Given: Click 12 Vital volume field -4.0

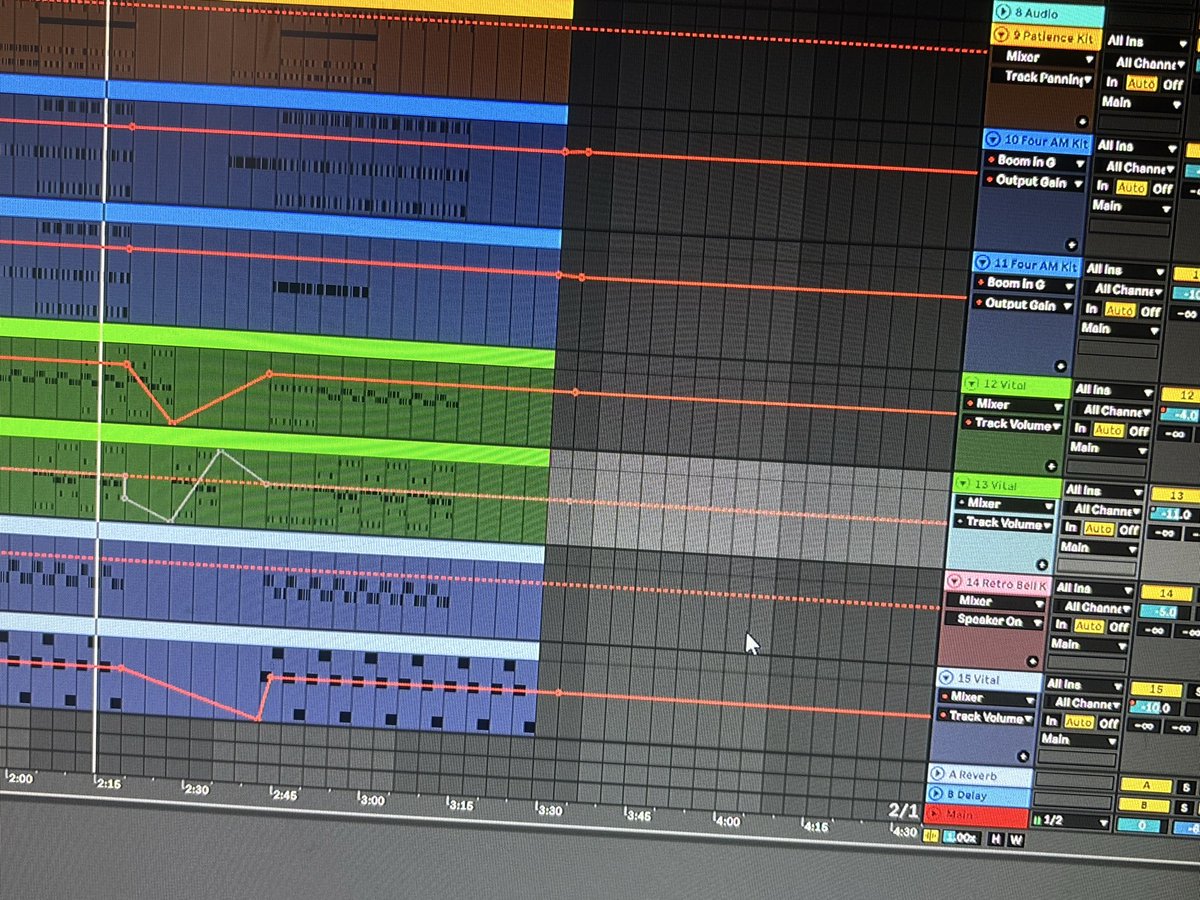Looking at the screenshot, I should [x=1181, y=415].
